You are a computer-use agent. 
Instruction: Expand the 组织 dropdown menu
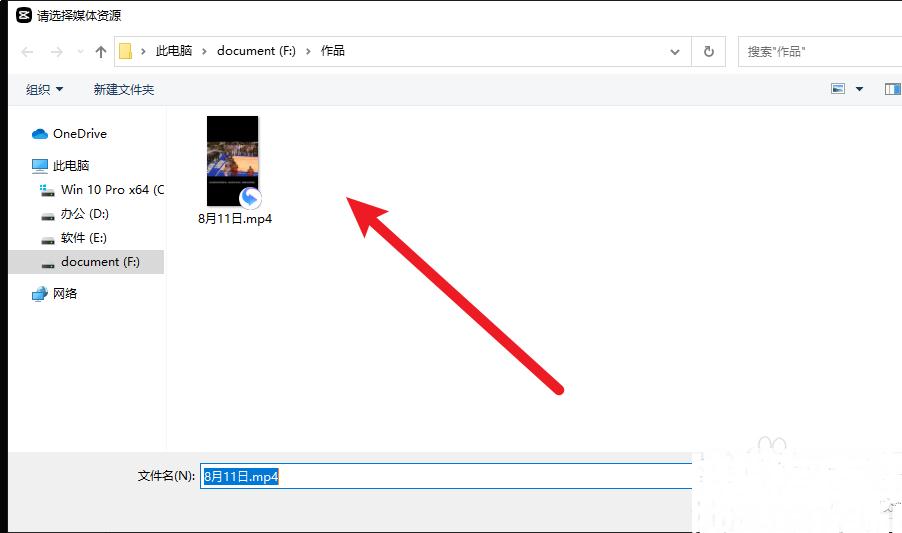click(x=45, y=90)
